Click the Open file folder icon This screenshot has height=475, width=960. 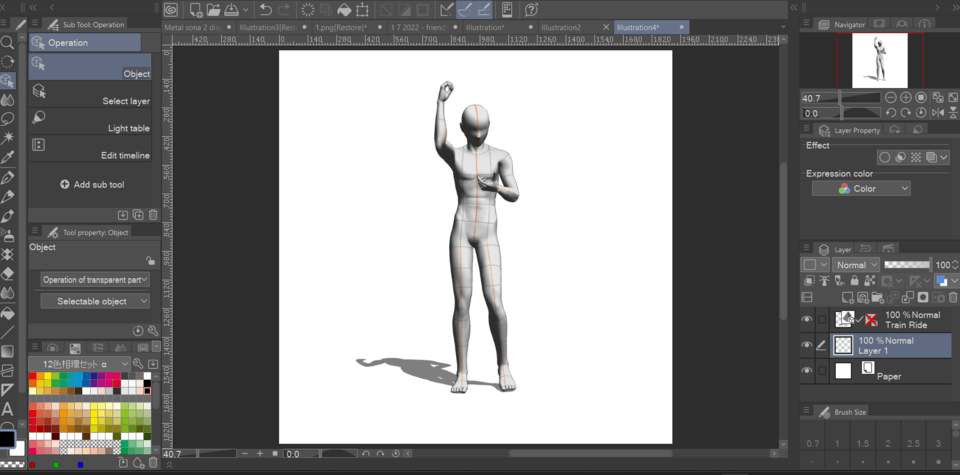pos(213,9)
